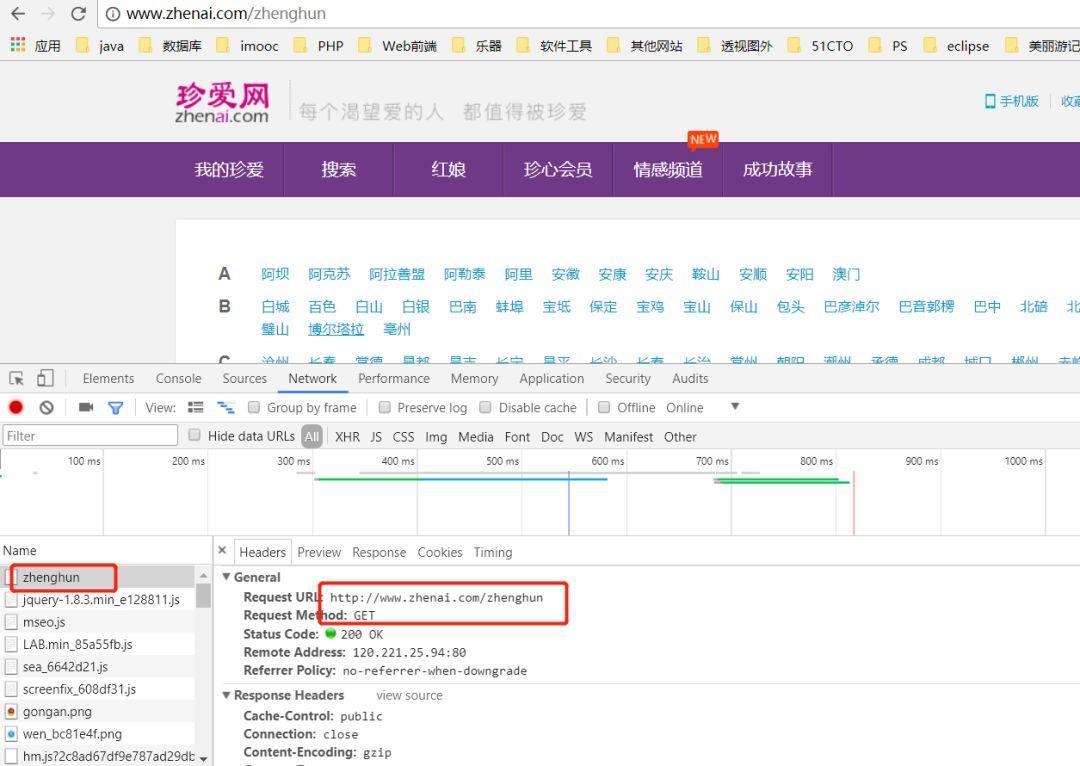Enable Preserve log checkbox
Screen dimensions: 1080x766
(x=384, y=407)
